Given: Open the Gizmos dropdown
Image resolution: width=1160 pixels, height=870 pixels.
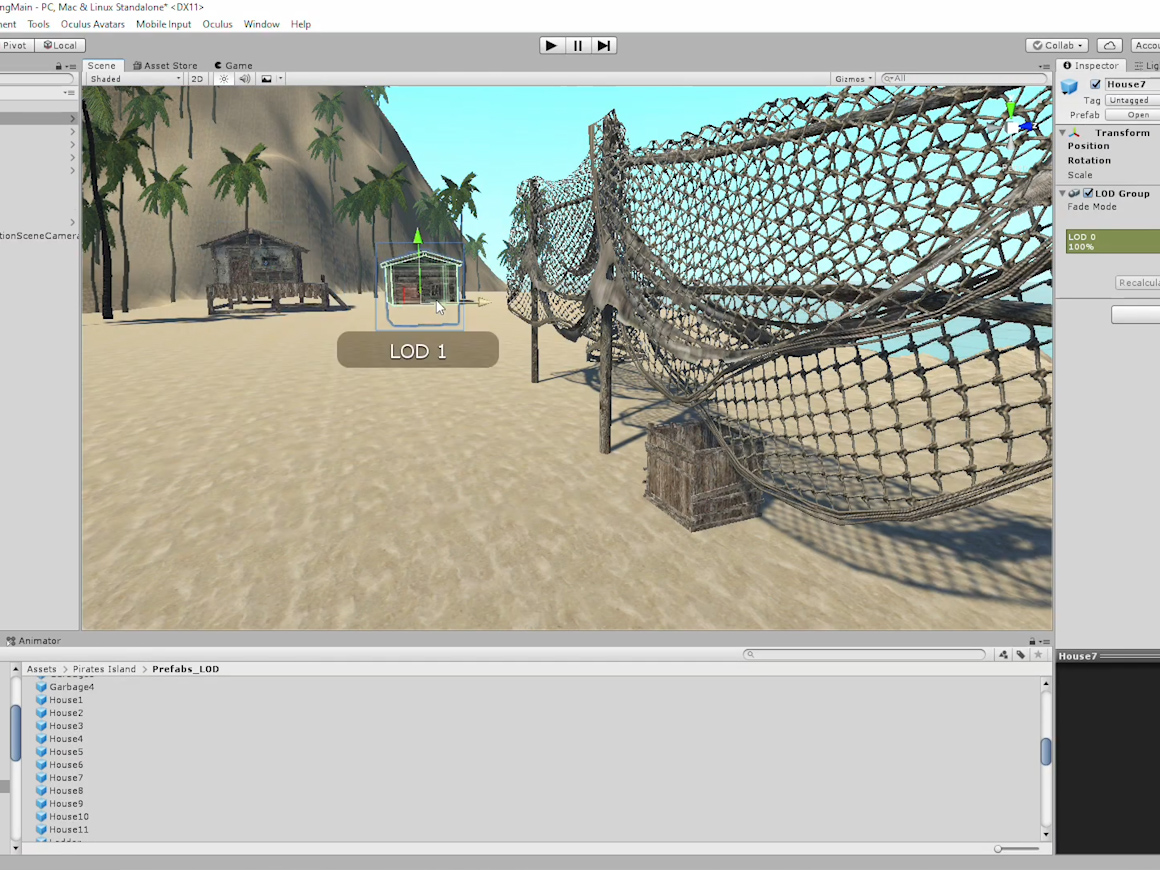Looking at the screenshot, I should coord(854,79).
